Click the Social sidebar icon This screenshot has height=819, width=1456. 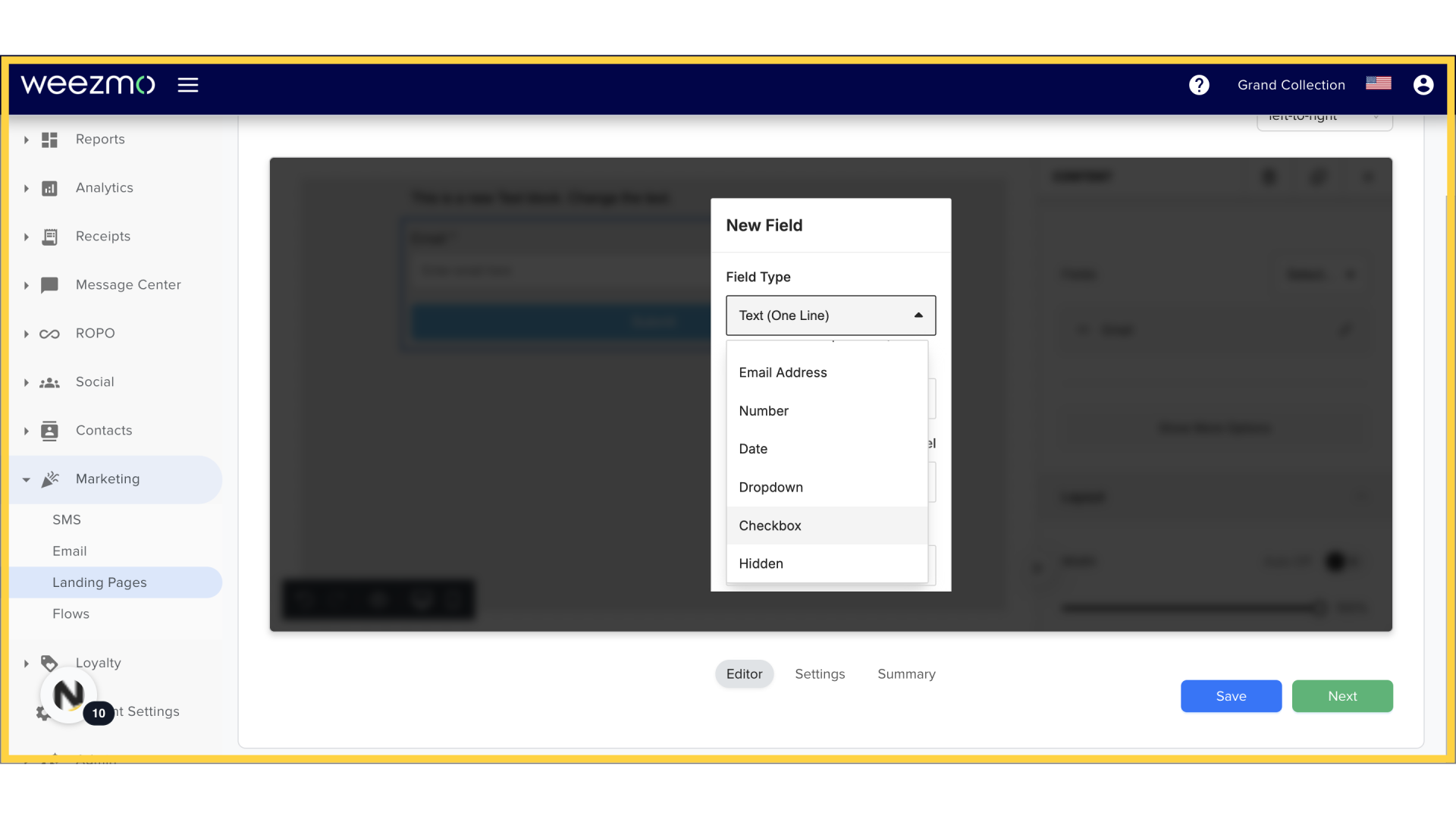[x=50, y=382]
